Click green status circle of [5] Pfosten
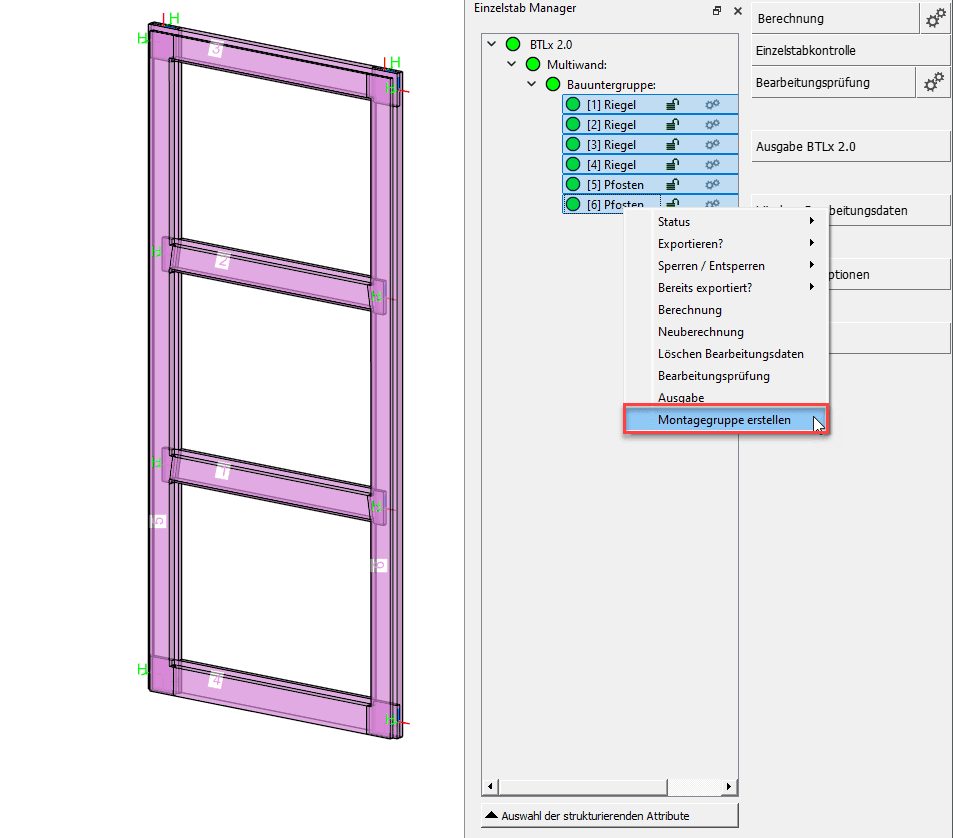 573,184
